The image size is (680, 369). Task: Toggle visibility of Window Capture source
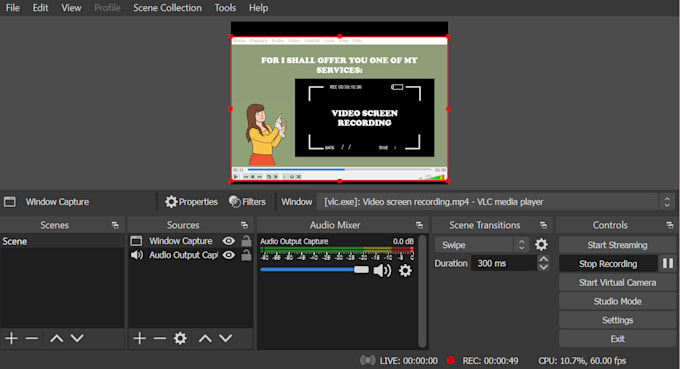coord(229,241)
